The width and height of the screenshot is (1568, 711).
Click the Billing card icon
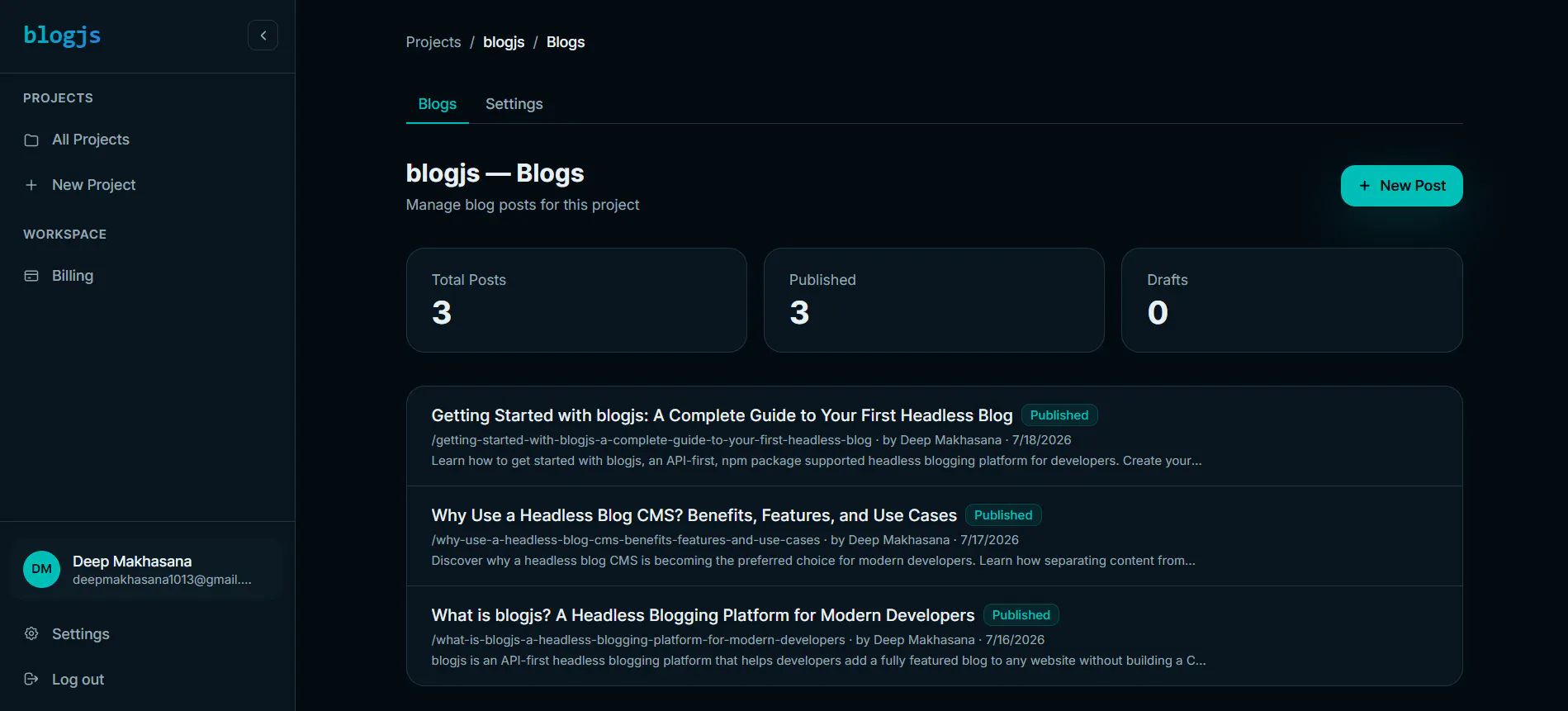tap(31, 276)
